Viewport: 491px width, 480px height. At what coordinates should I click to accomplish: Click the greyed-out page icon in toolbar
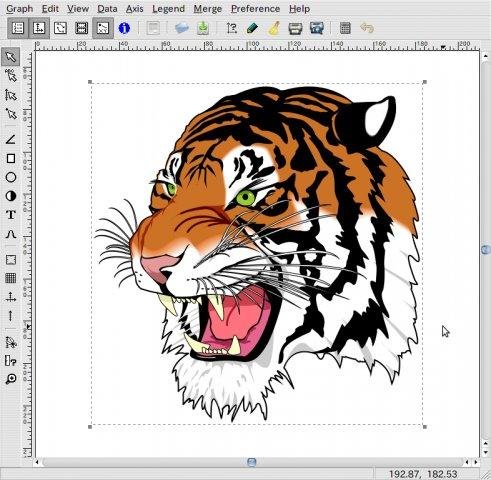[x=153, y=28]
